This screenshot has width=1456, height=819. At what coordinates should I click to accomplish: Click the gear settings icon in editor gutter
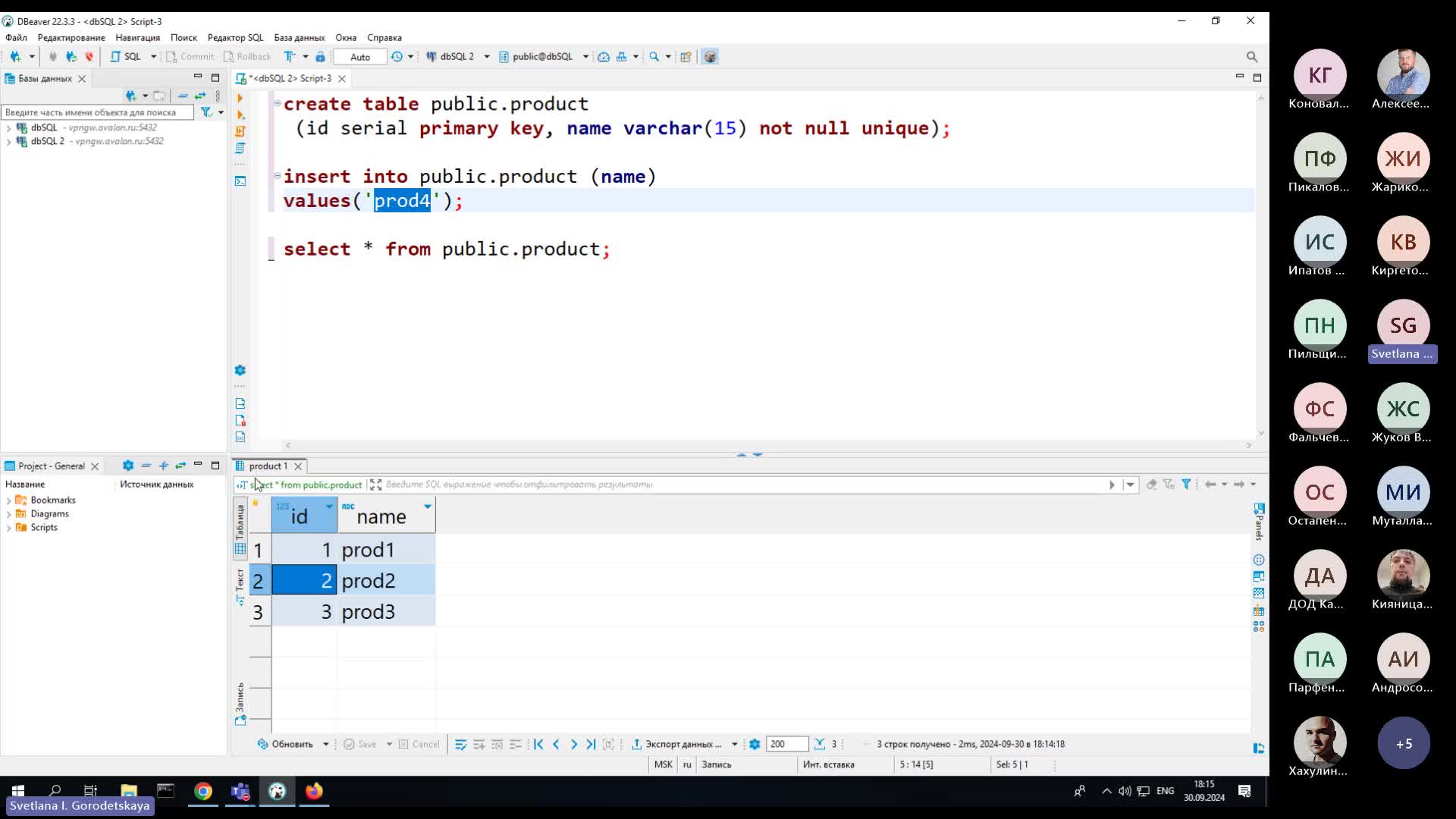(240, 370)
